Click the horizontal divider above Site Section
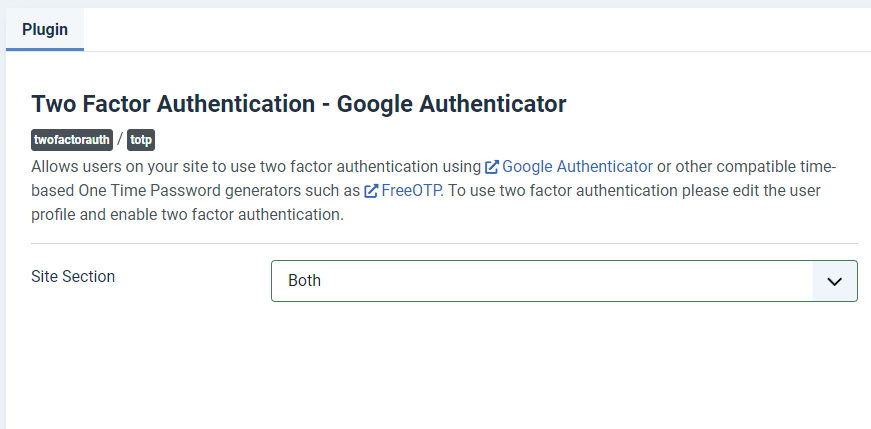The image size is (871, 429). point(444,243)
